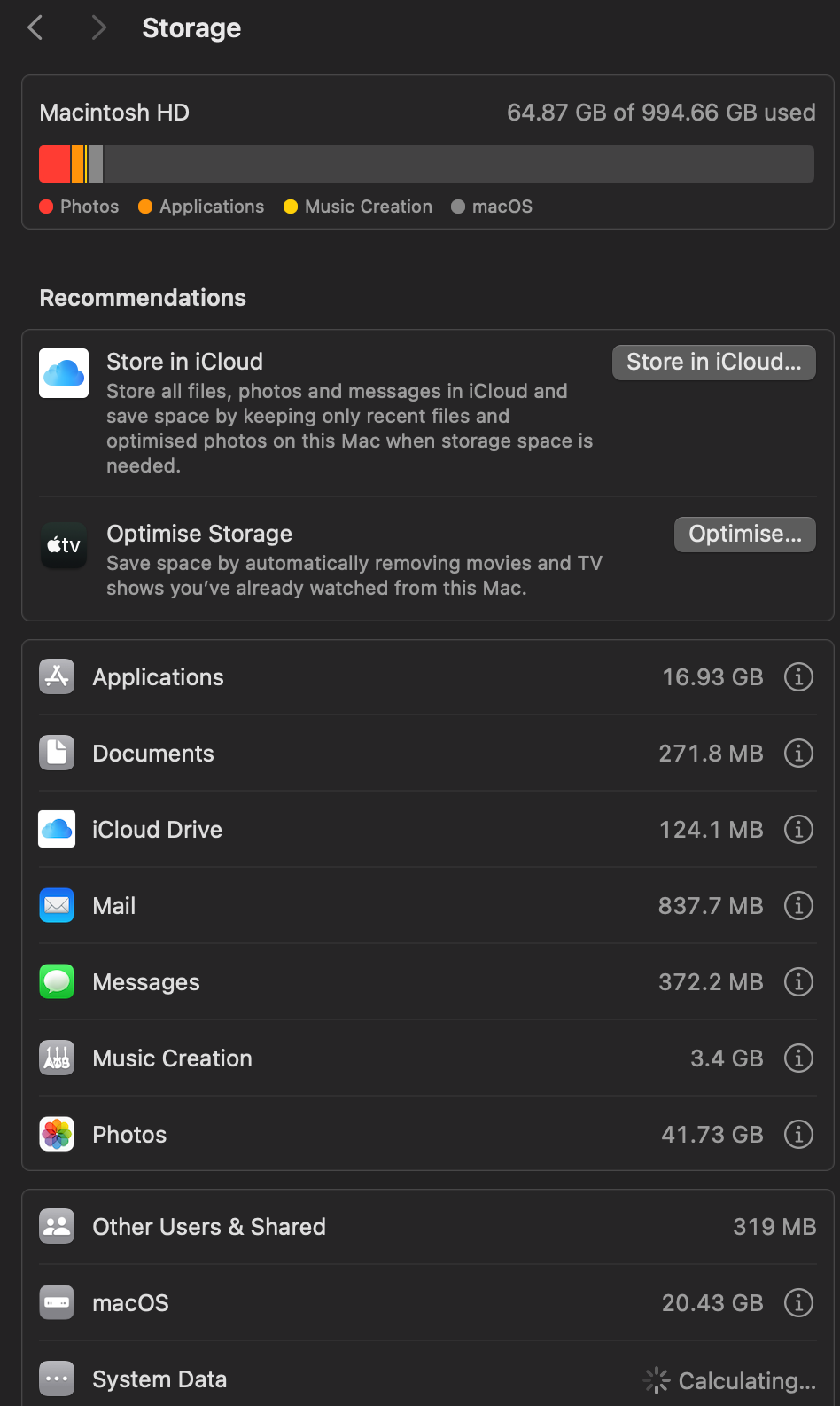Go forward with the right chevron
The image size is (840, 1406).
[x=99, y=27]
